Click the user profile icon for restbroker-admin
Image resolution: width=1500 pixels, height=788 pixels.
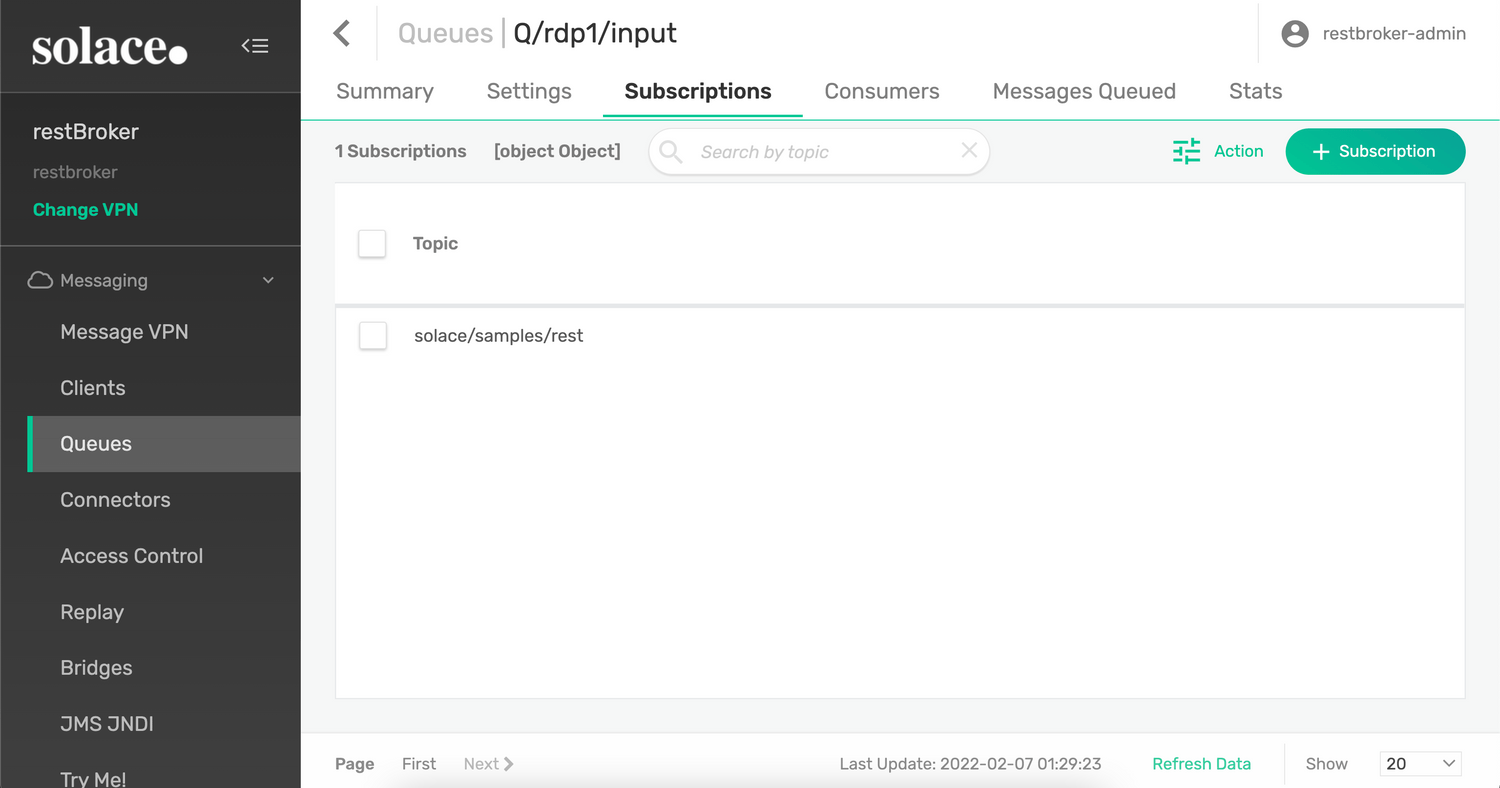(1294, 33)
